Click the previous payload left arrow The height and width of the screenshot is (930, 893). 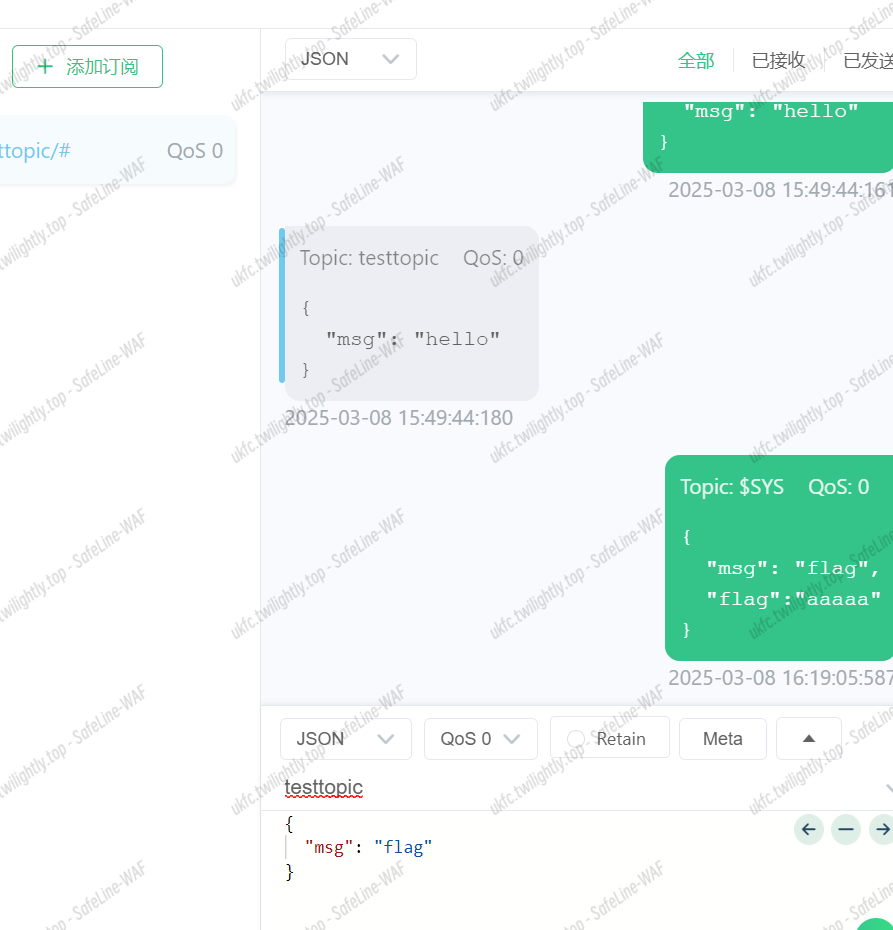[x=809, y=829]
